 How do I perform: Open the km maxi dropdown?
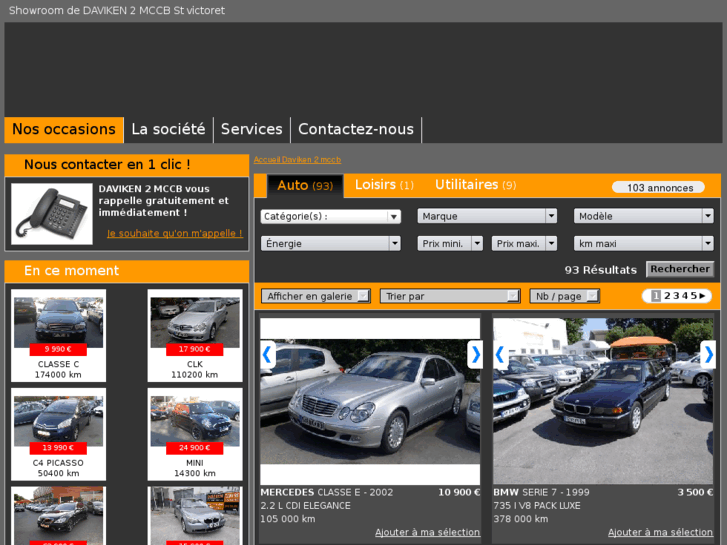pyautogui.click(x=644, y=244)
